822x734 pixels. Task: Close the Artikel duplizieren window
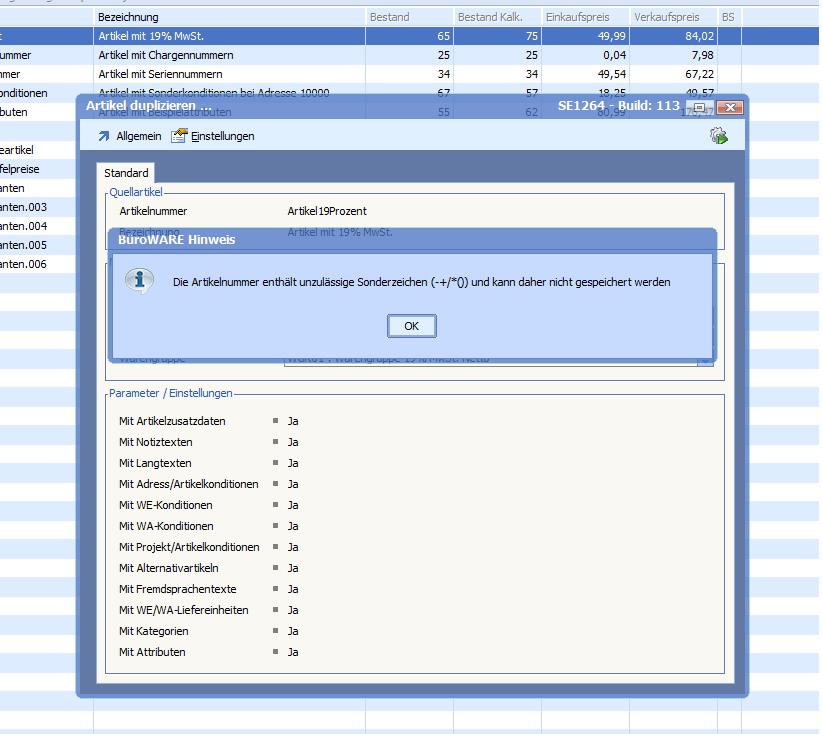[x=728, y=107]
